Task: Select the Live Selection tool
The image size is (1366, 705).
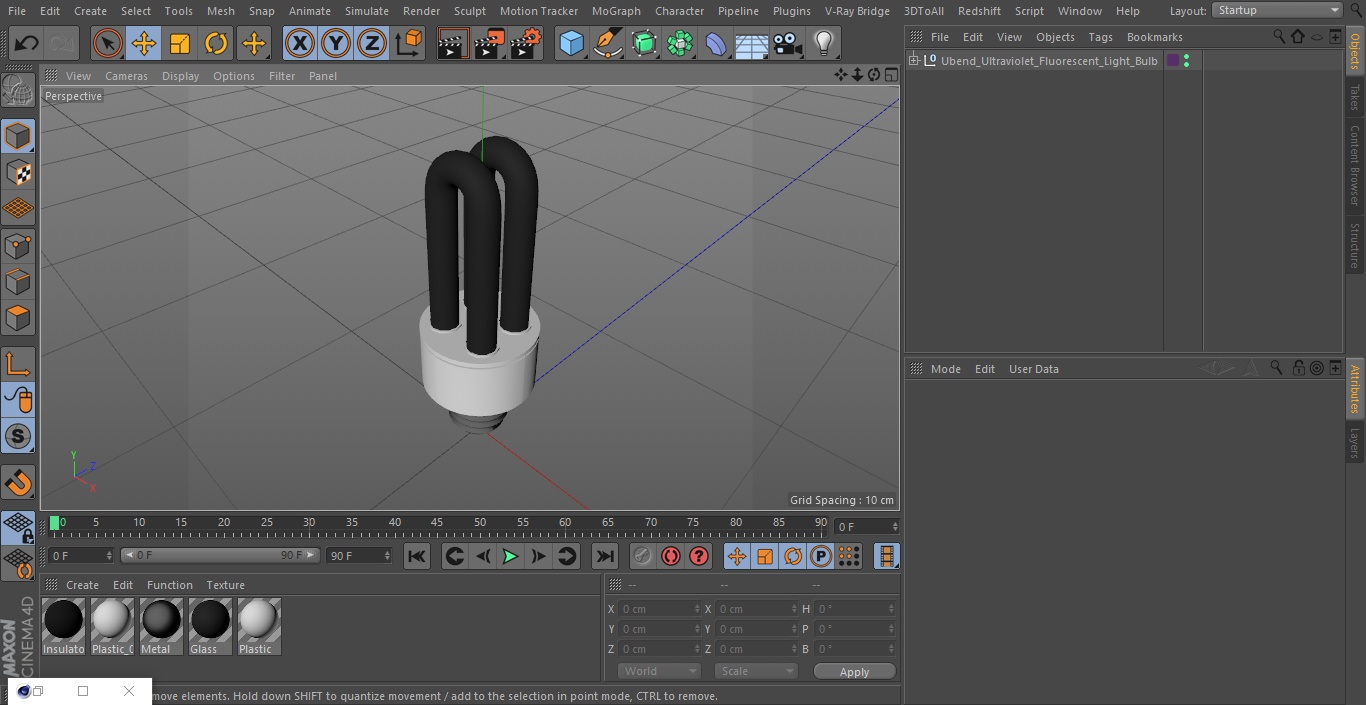Action: click(108, 43)
